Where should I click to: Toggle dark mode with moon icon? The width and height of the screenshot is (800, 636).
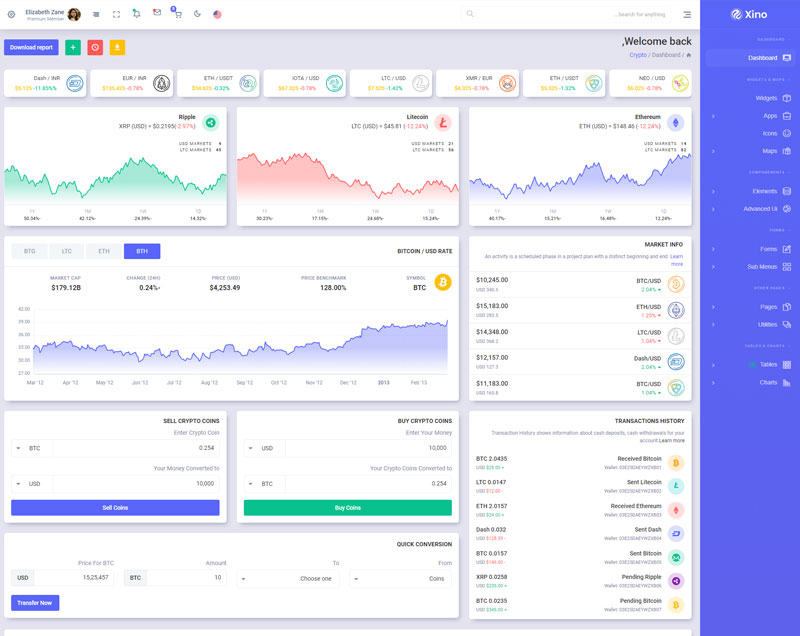pos(197,14)
